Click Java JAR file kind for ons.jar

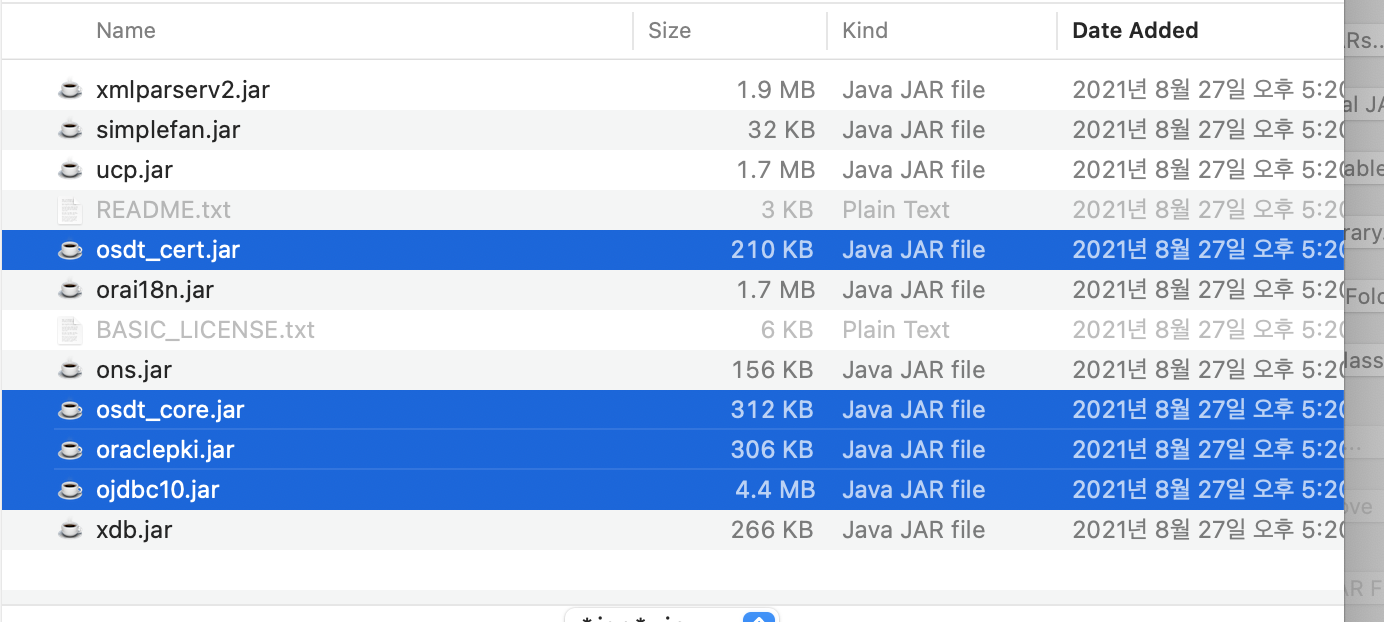(x=914, y=370)
